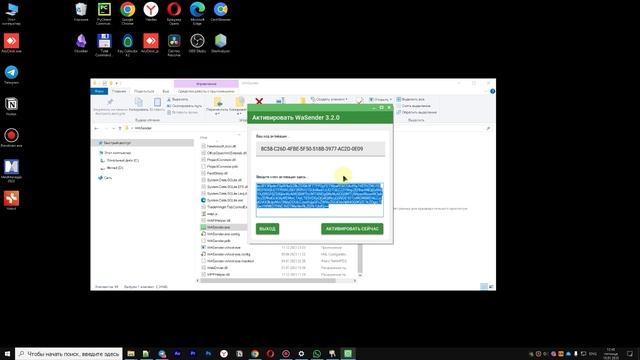Select SiteAnalyzer green hexagon desktop icon
Screen dimensions: 640x360
pos(220,43)
